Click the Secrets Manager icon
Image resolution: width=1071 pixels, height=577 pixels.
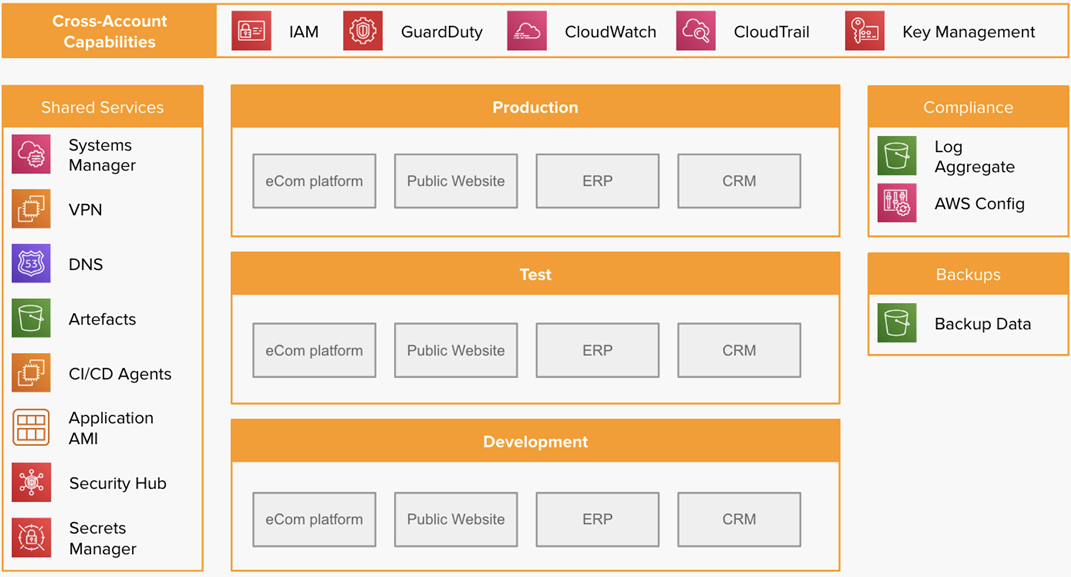[x=31, y=537]
